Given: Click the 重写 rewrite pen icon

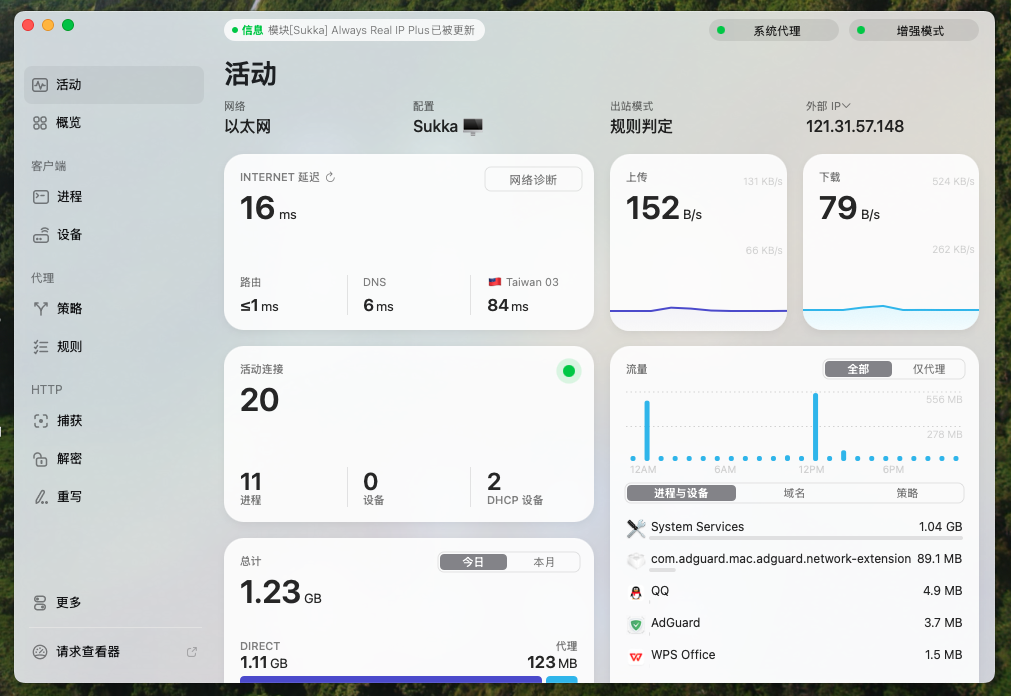Looking at the screenshot, I should pyautogui.click(x=40, y=497).
